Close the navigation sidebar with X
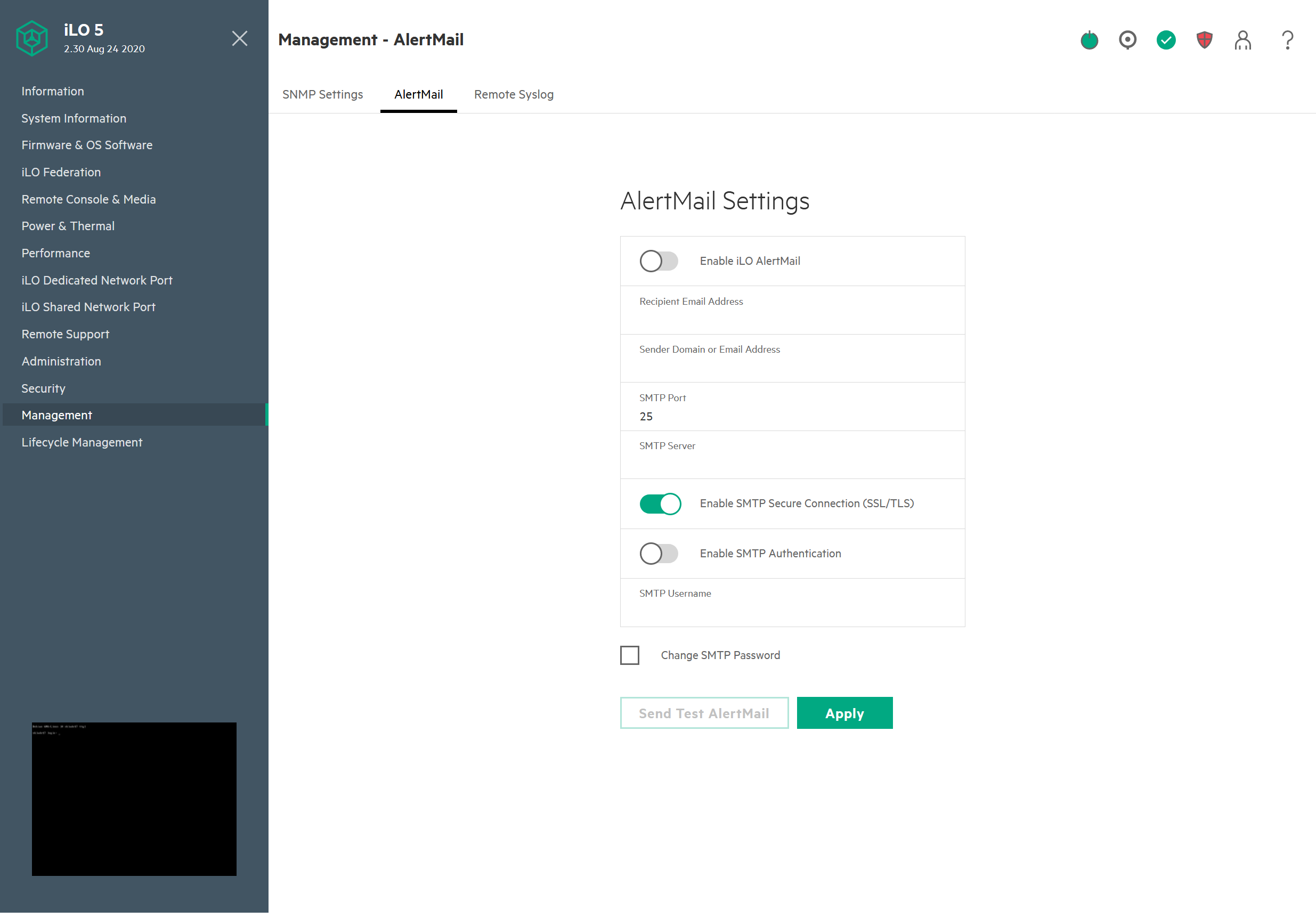The image size is (1316, 918). coord(240,38)
